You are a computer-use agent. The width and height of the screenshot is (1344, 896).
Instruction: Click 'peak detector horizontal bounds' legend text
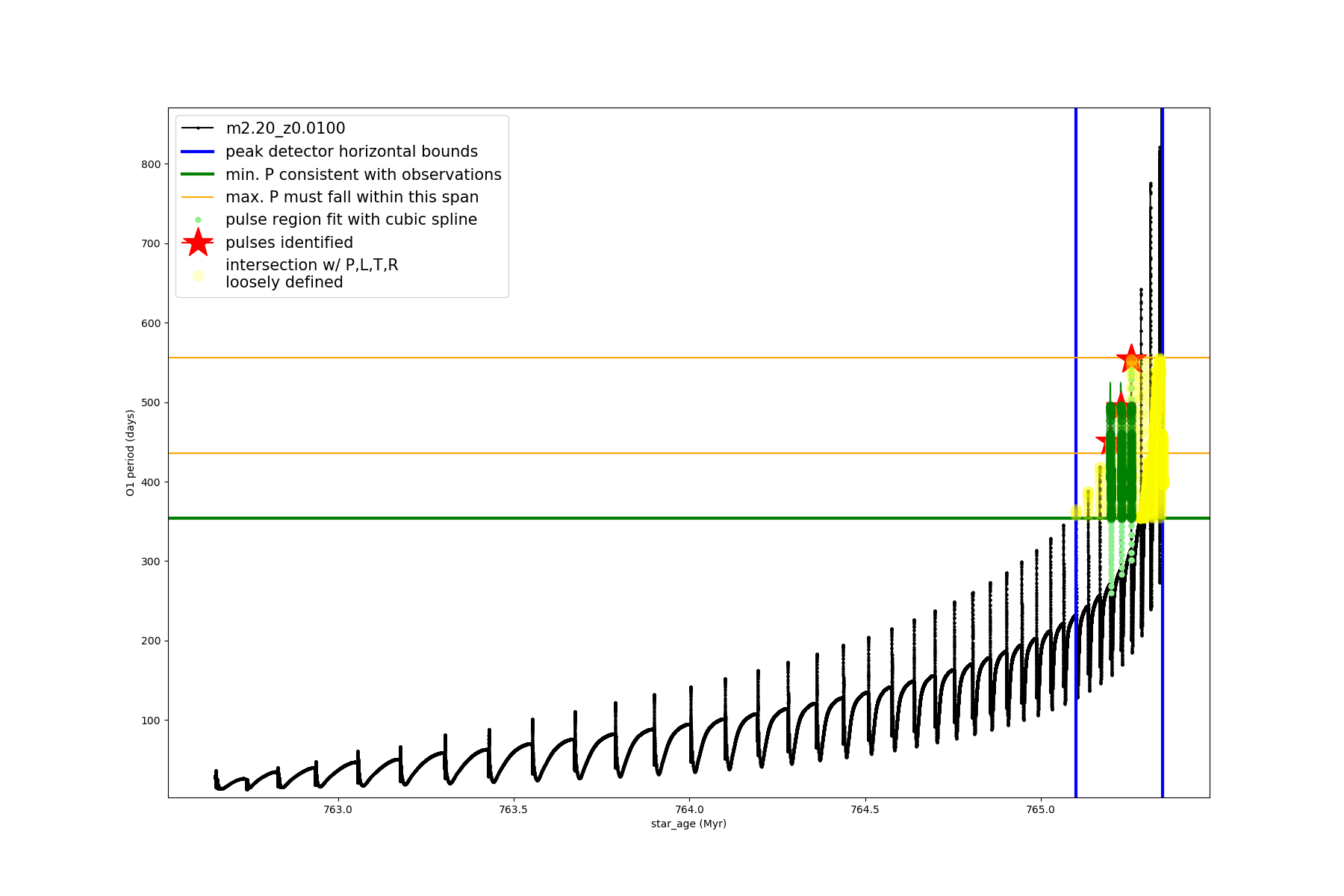tap(352, 152)
